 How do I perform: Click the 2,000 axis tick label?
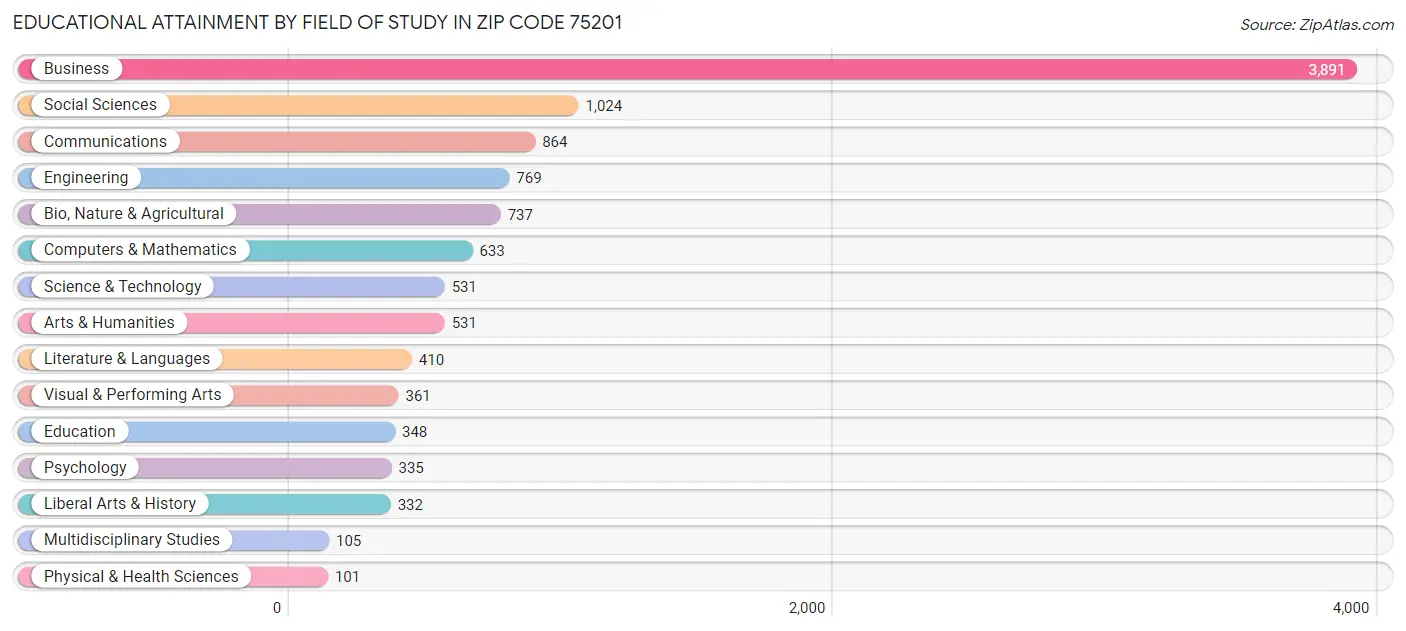(807, 608)
